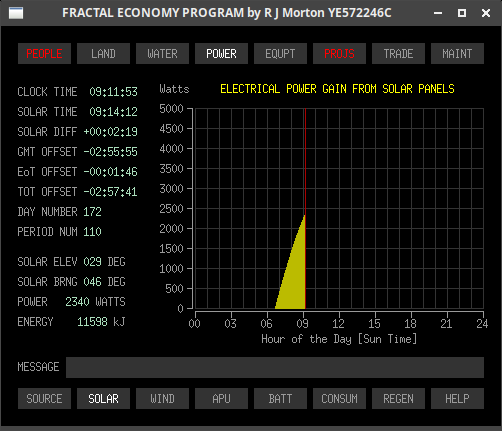The width and height of the screenshot is (502, 431).
Task: Click the hour 24 axis label
Action: click(482, 323)
